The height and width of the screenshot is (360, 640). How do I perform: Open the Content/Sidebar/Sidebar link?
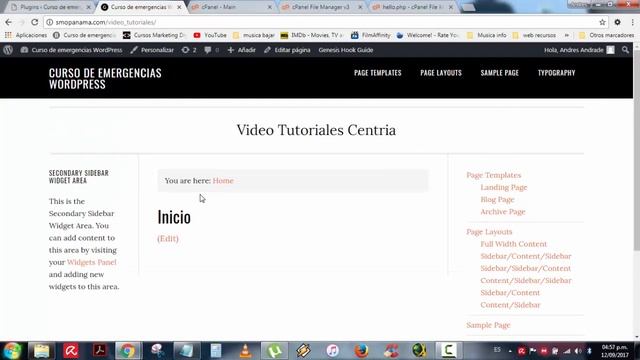[x=526, y=281]
